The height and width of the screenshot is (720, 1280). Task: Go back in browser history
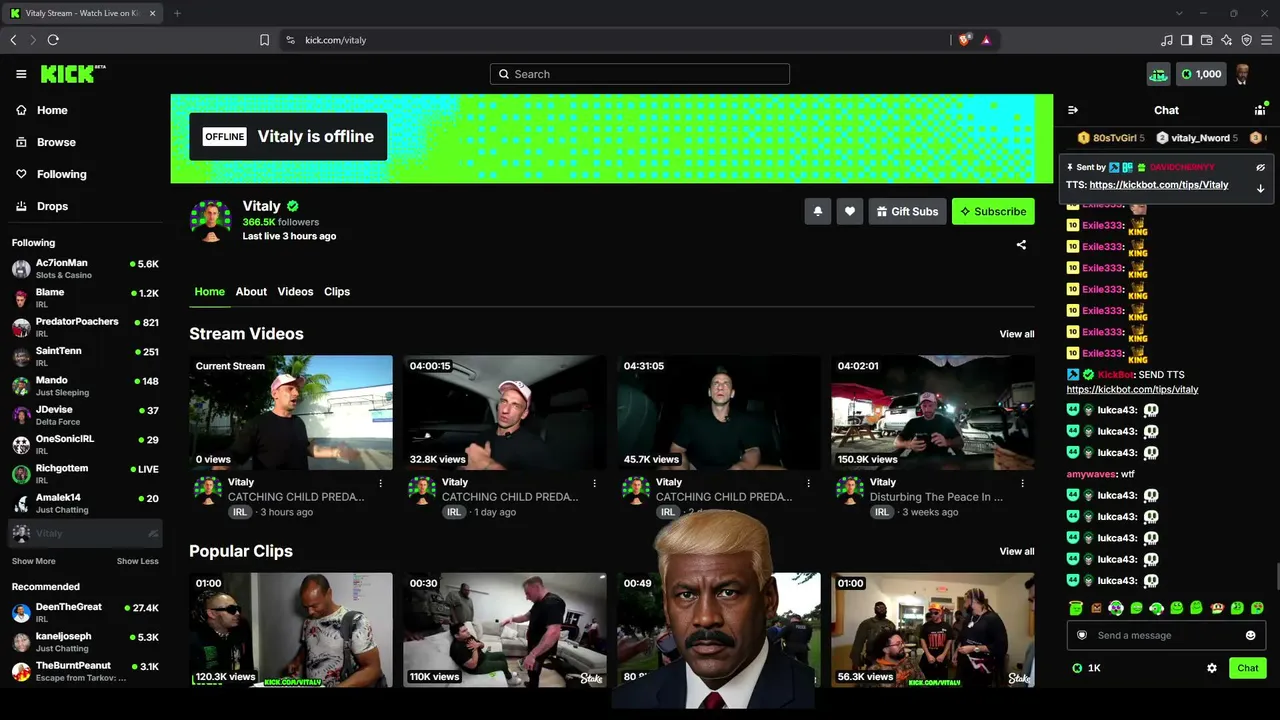pos(13,40)
